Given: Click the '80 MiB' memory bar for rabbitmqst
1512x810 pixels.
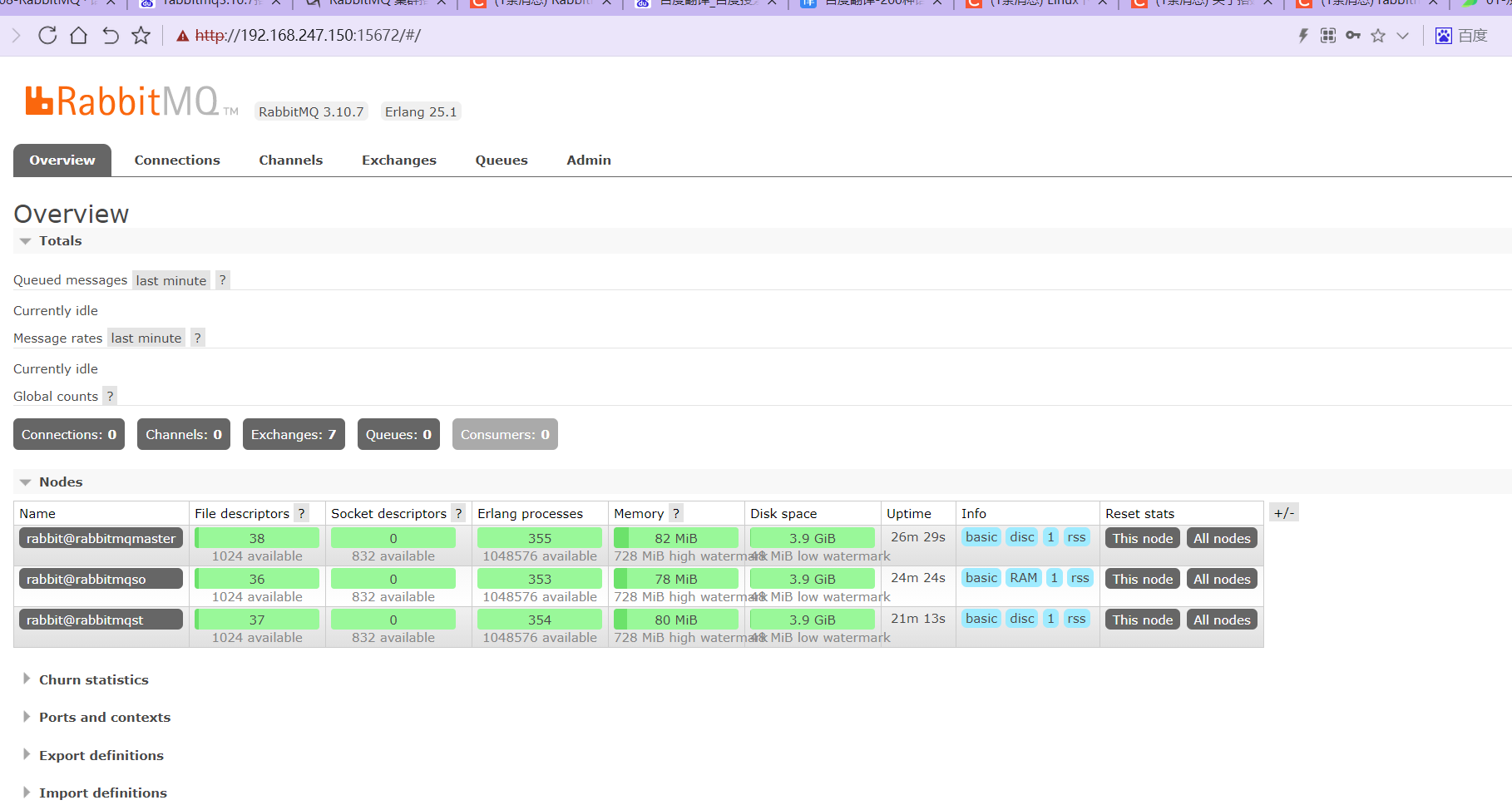Looking at the screenshot, I should click(676, 620).
